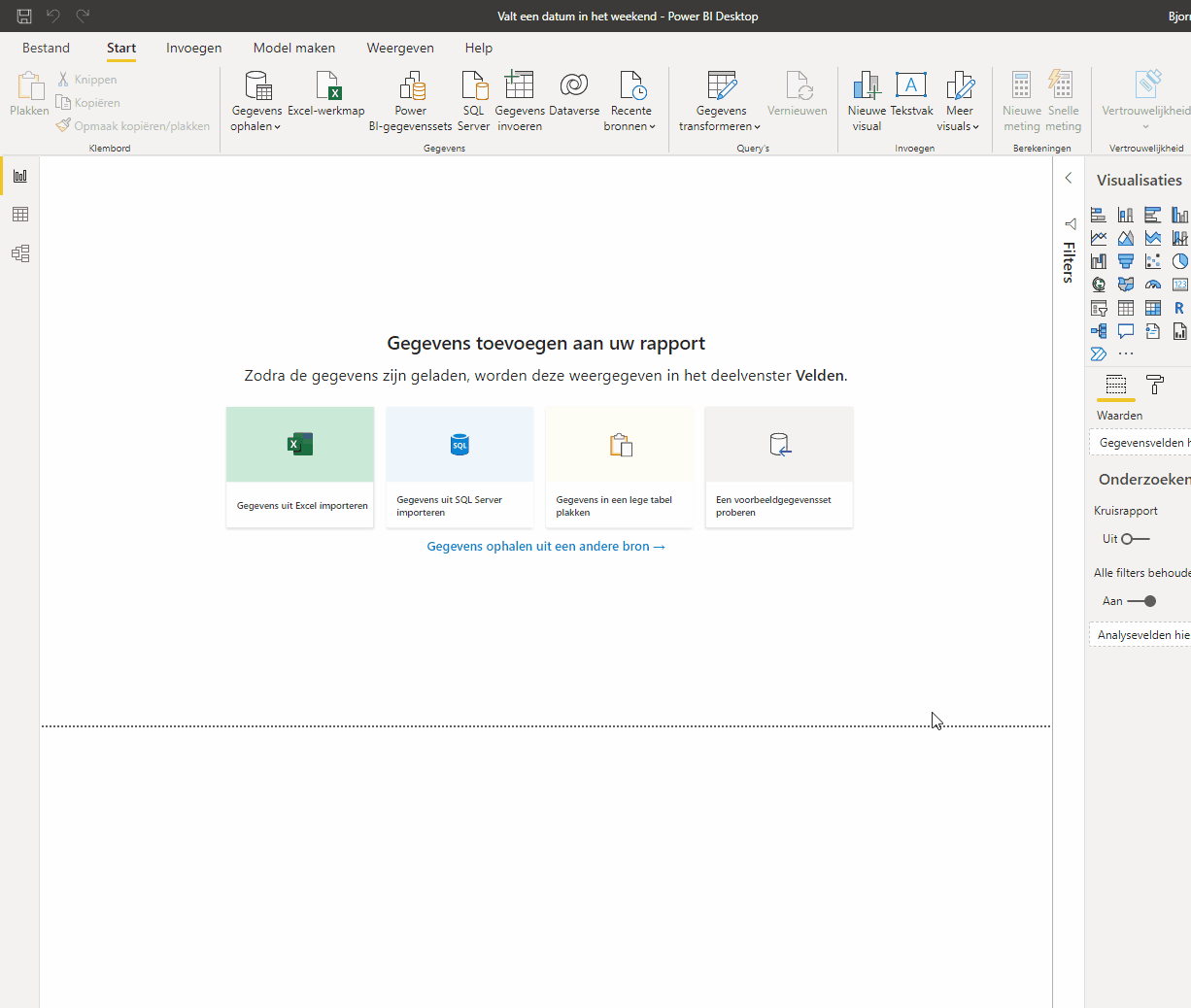Image resolution: width=1191 pixels, height=1008 pixels.
Task: Select the pie chart visual
Action: click(1180, 261)
